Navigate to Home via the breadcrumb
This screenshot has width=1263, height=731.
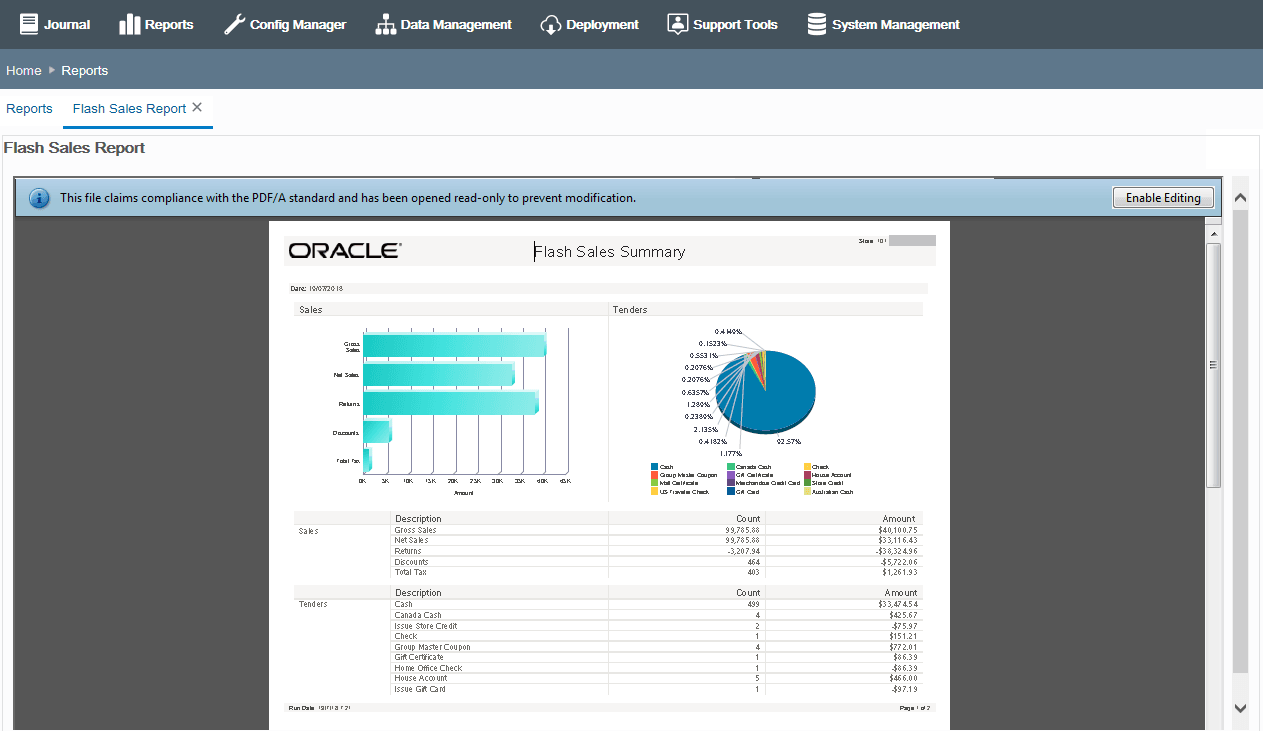pos(23,70)
